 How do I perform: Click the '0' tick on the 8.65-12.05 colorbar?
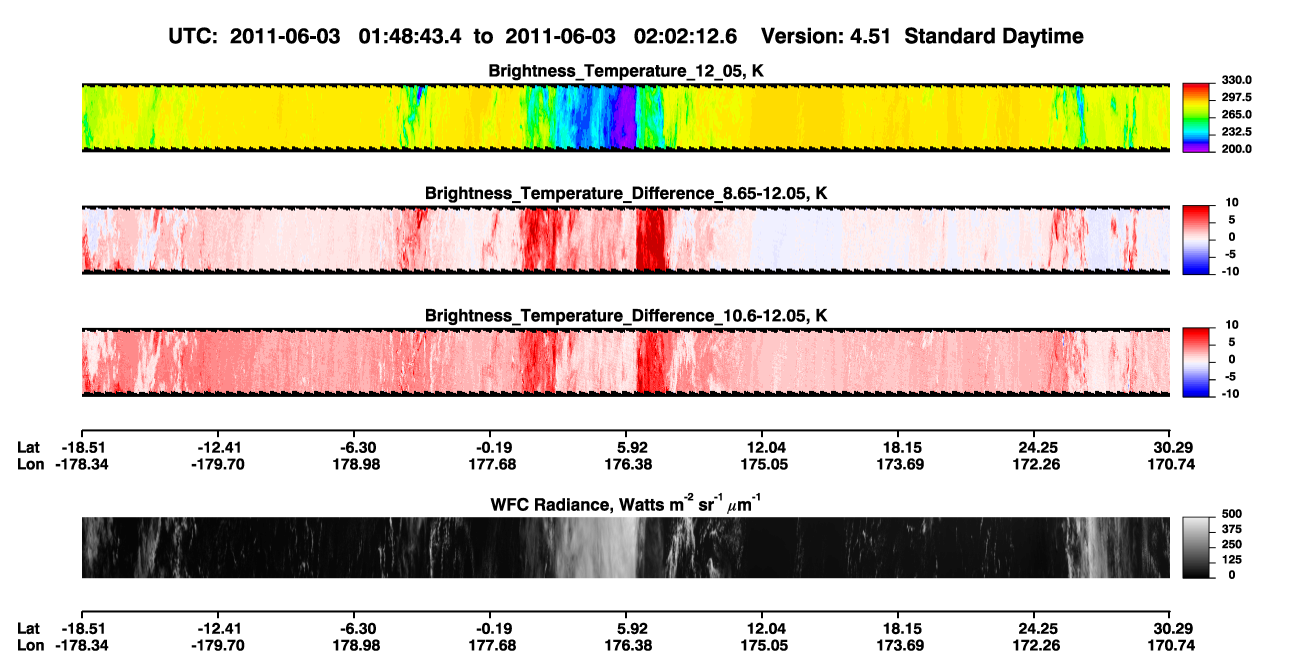[x=1232, y=236]
